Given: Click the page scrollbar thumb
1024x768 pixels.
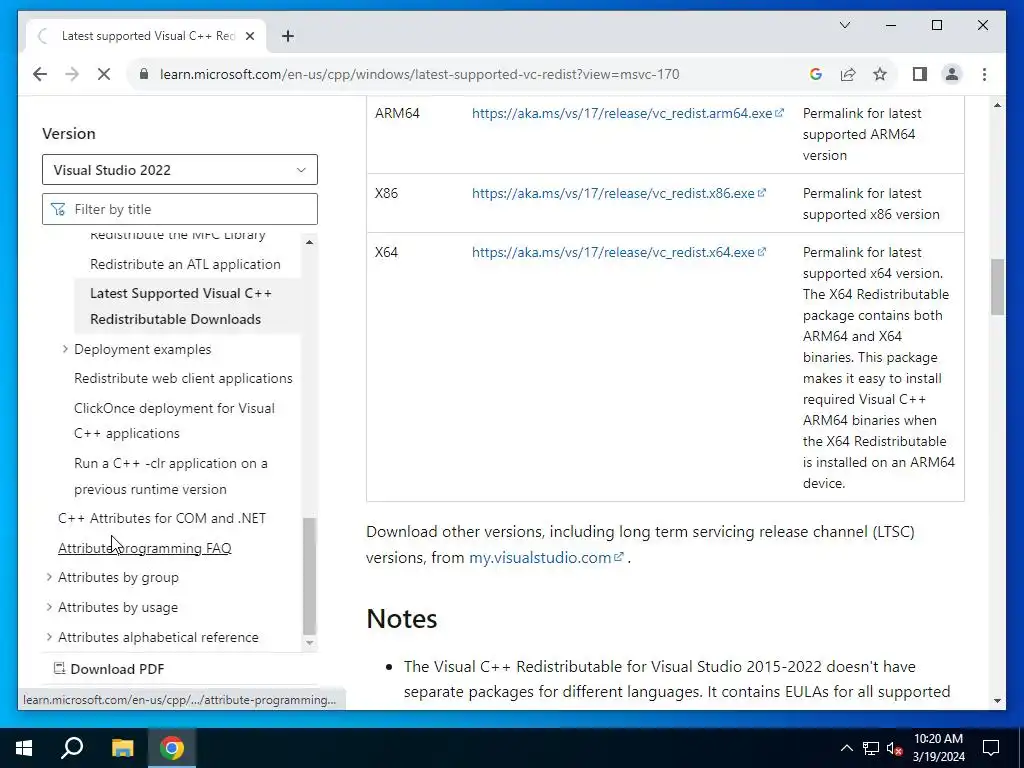Looking at the screenshot, I should [997, 287].
